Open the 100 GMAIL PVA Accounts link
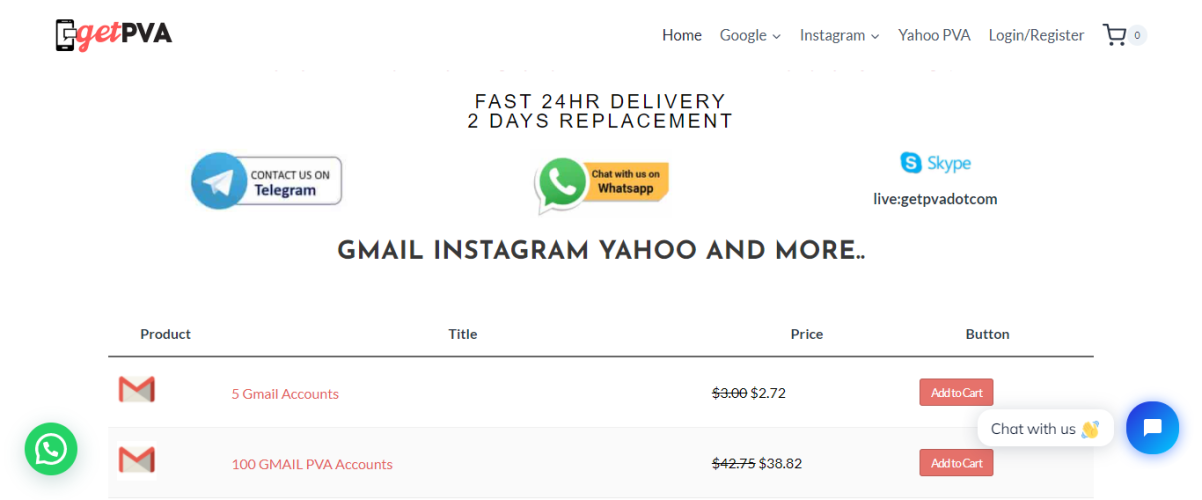1202x500 pixels. tap(312, 464)
